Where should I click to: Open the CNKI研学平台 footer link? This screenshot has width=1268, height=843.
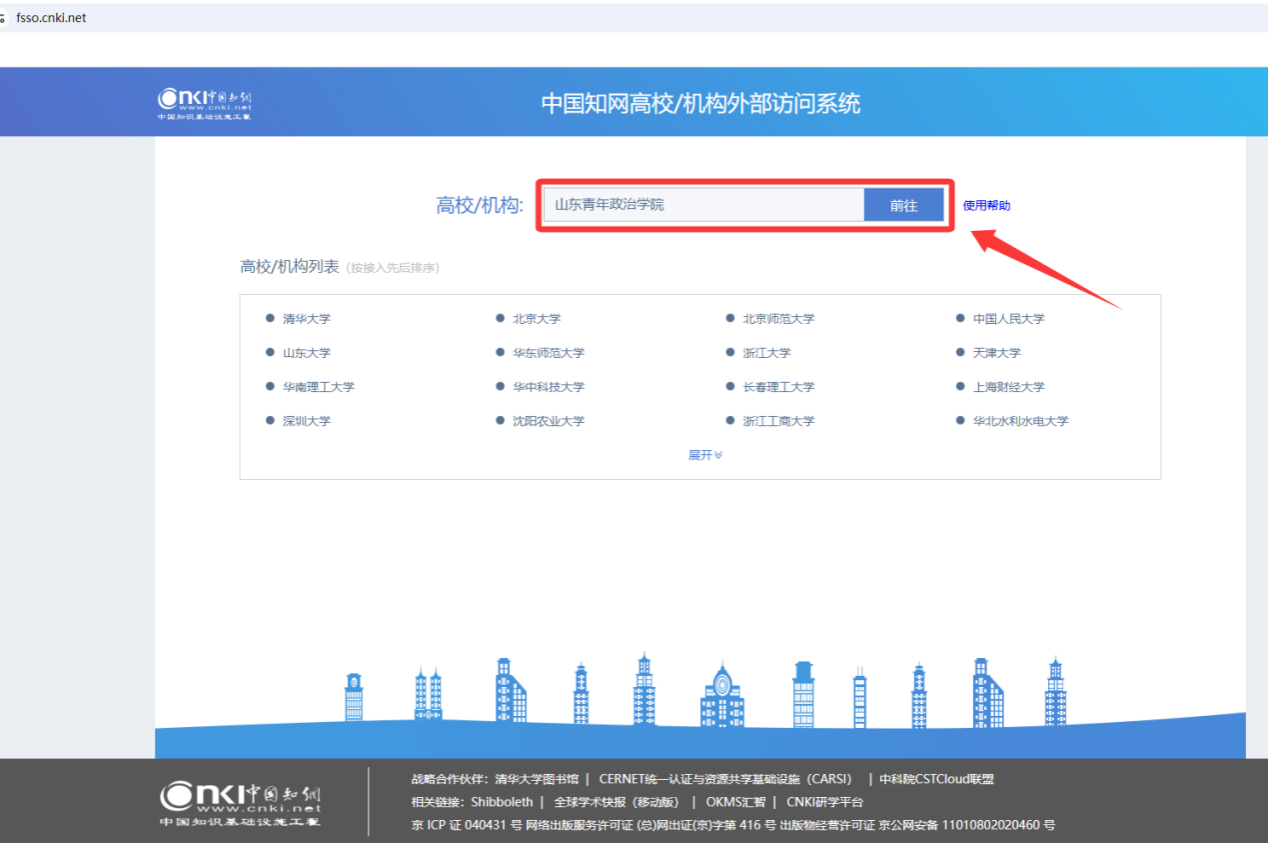click(x=824, y=802)
